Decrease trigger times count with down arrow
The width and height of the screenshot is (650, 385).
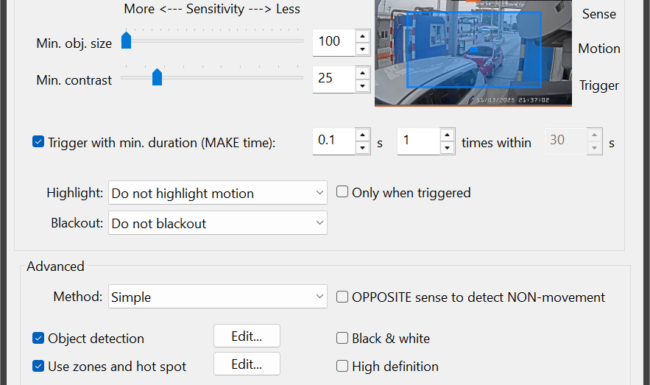tap(447, 148)
